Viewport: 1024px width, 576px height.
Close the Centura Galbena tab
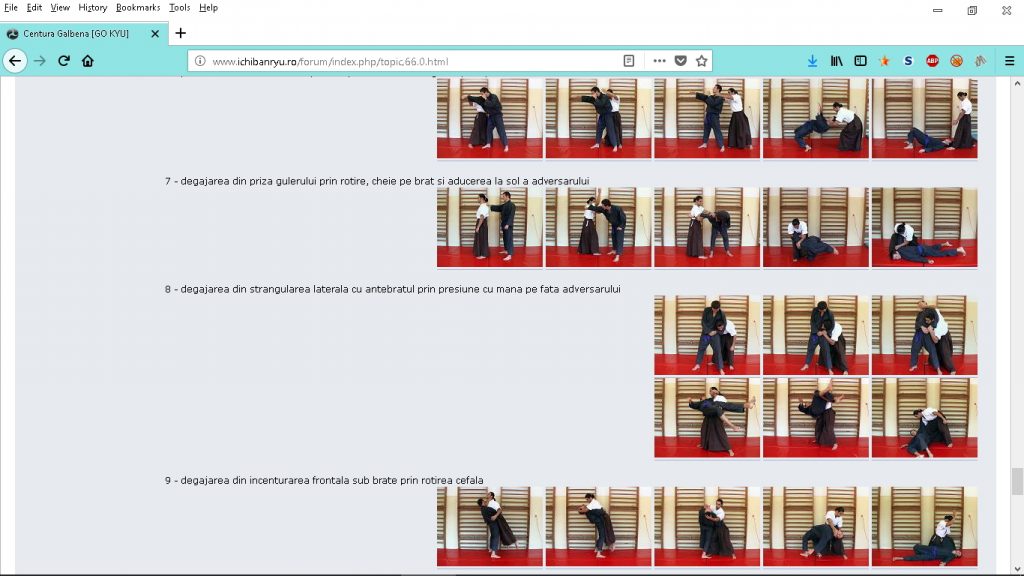(x=155, y=34)
